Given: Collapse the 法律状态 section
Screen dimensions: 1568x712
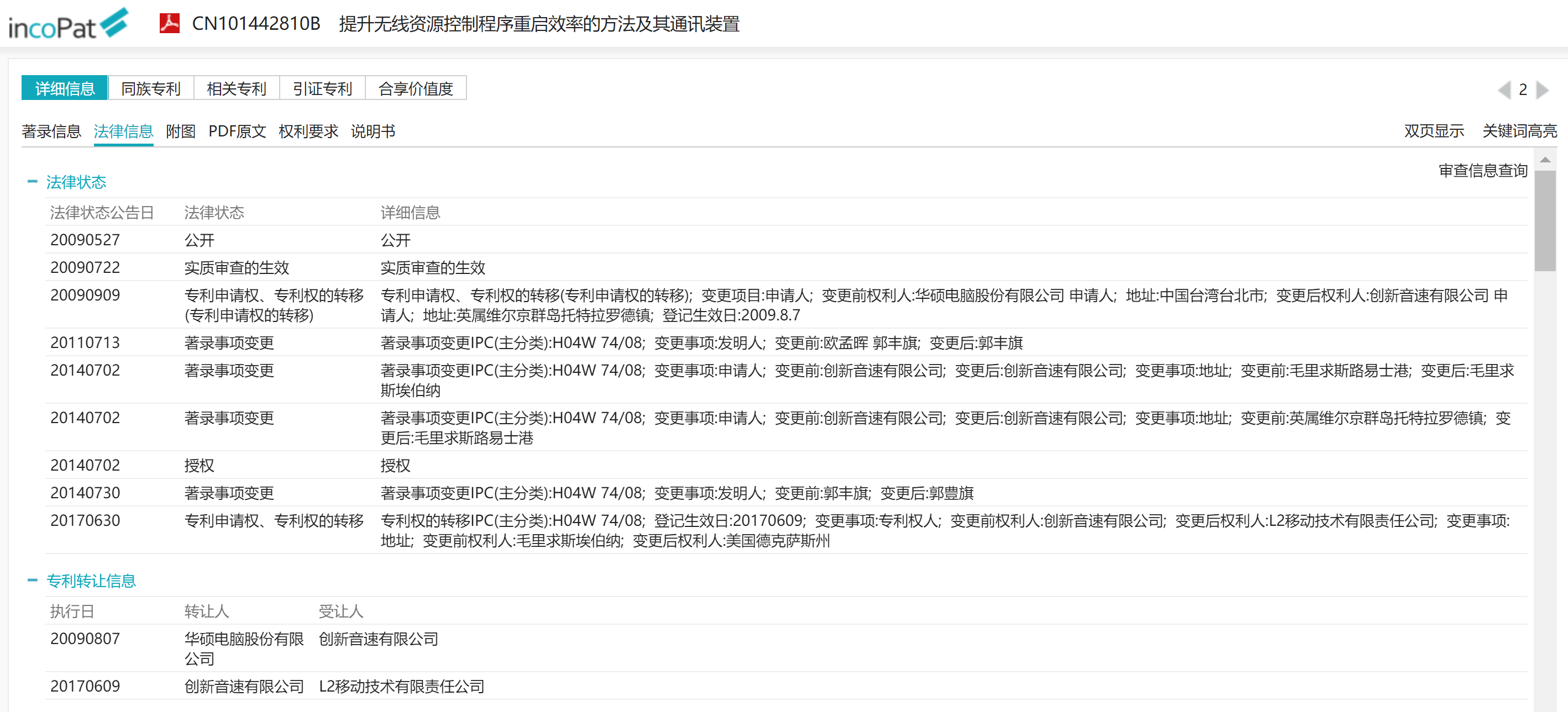Looking at the screenshot, I should (x=32, y=181).
